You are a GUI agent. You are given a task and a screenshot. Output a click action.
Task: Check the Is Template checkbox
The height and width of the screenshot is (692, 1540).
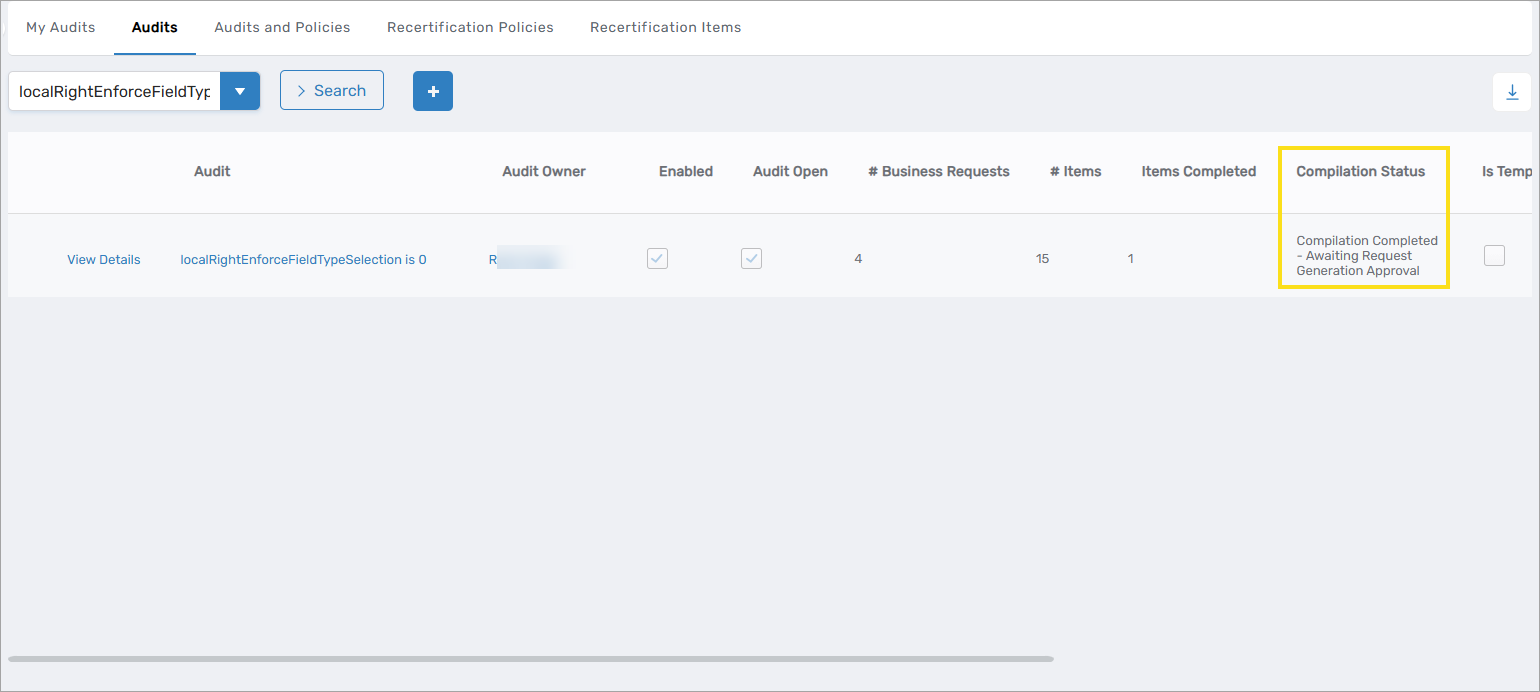[1494, 256]
